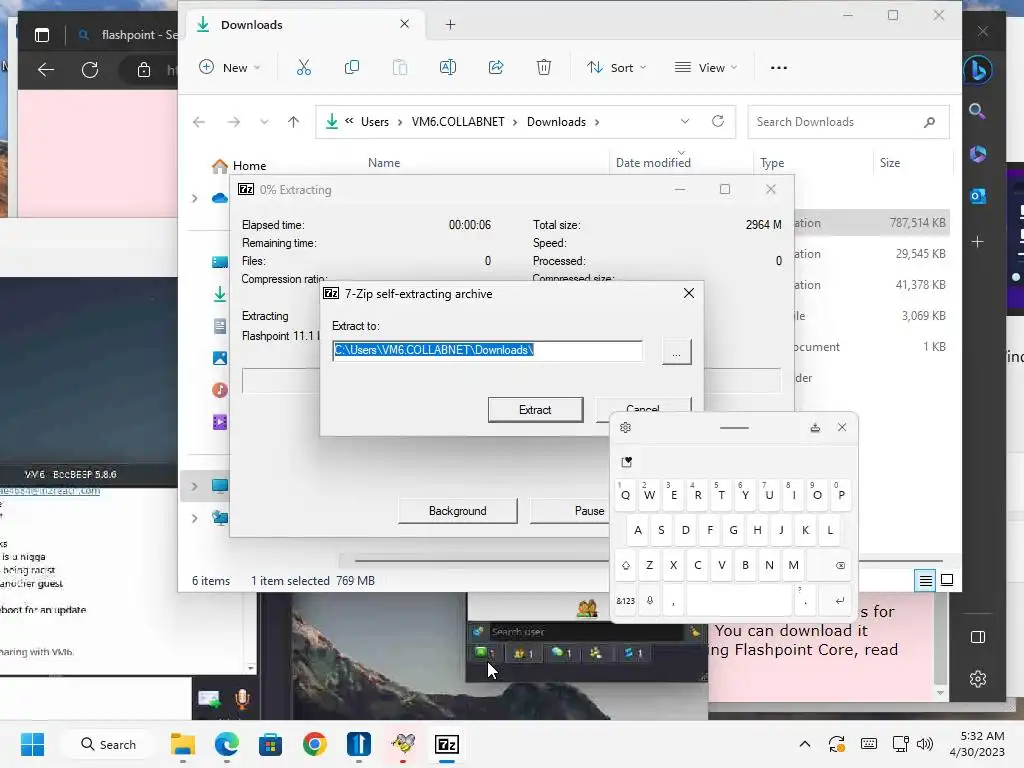Tap the &123 symbols key
The height and width of the screenshot is (768, 1024).
(626, 601)
